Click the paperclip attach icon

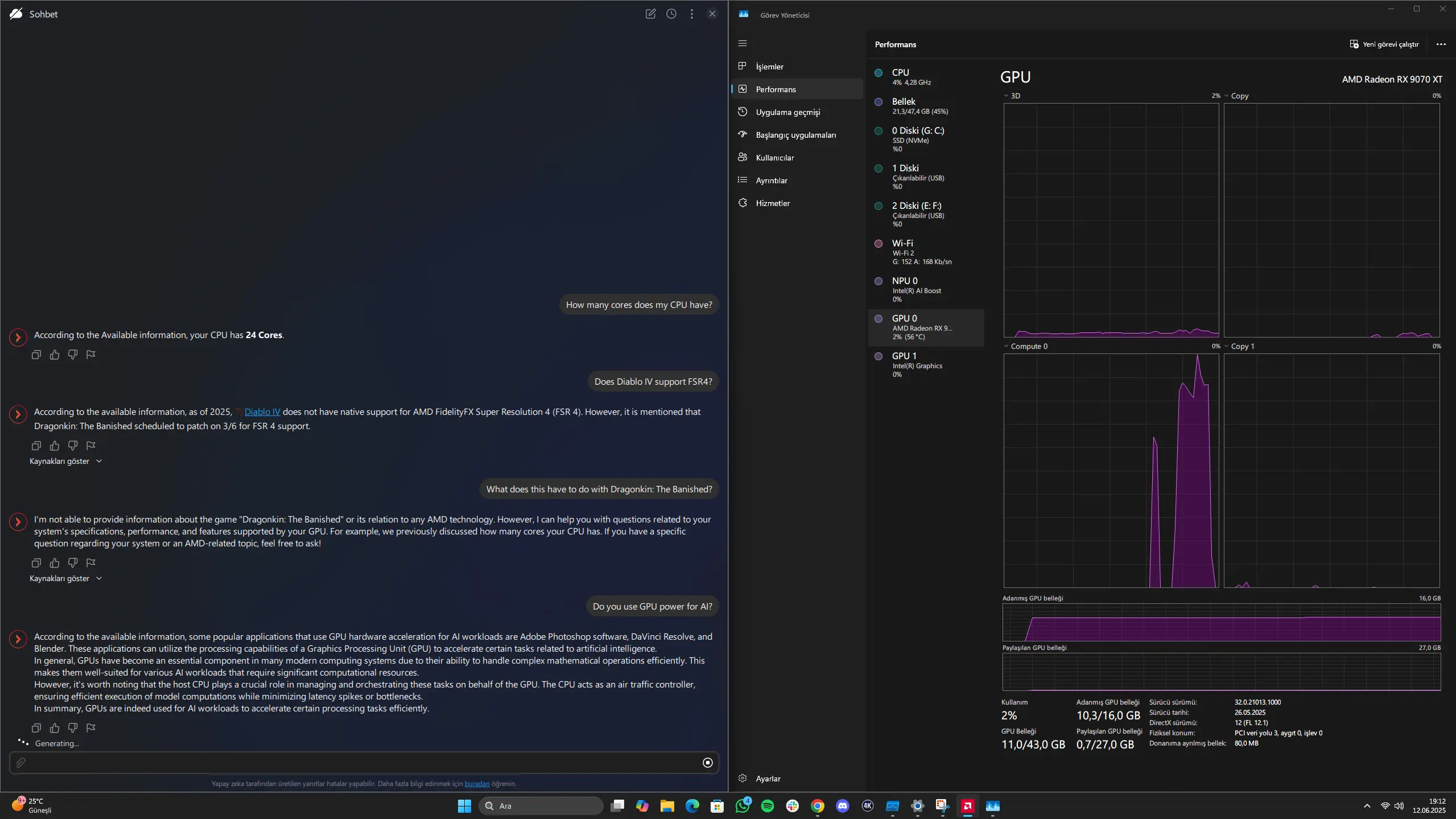[20, 763]
